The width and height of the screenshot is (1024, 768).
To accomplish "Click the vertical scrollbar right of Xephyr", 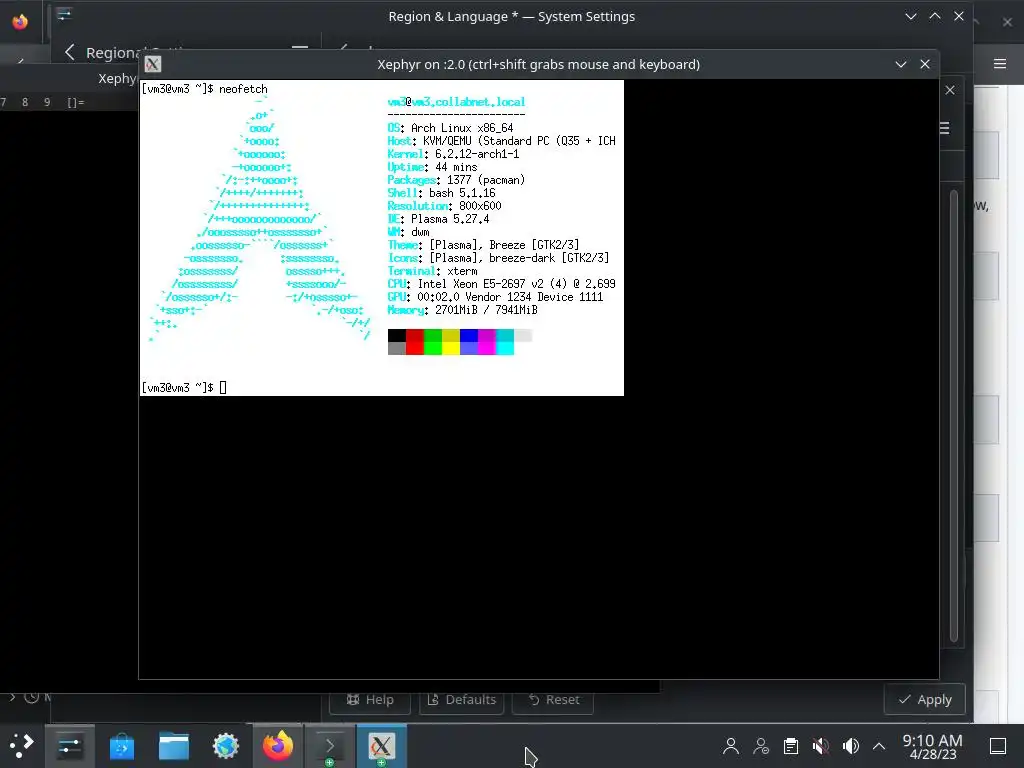I will tap(953, 416).
